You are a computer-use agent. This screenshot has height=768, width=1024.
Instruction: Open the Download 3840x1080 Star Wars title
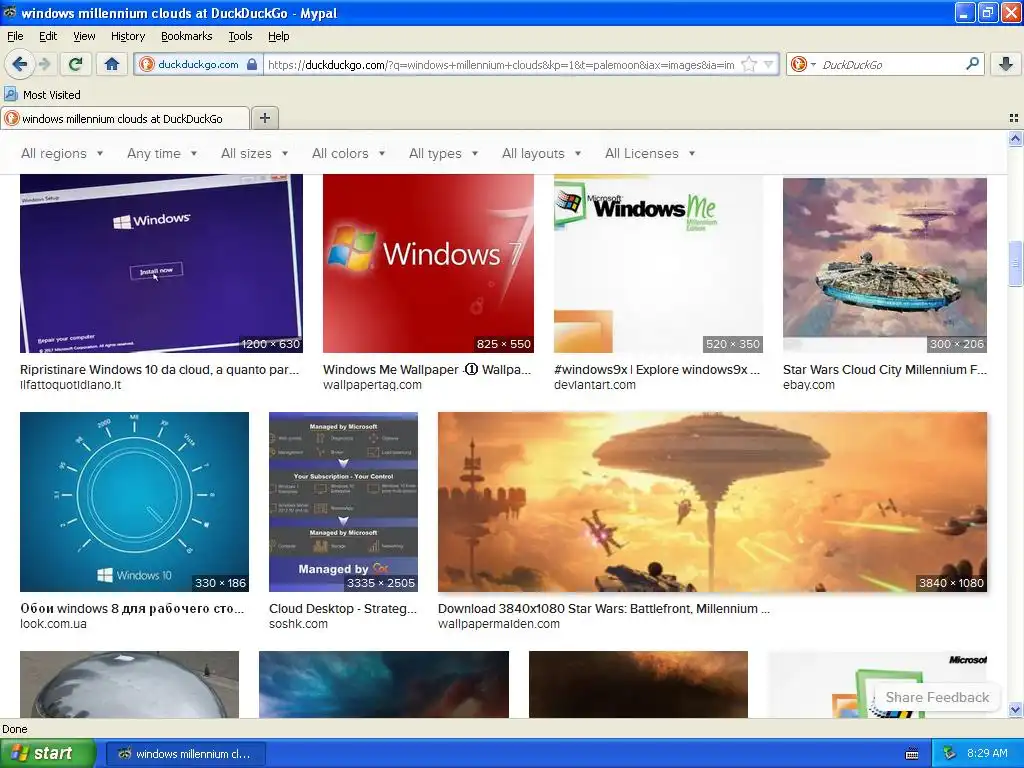604,609
